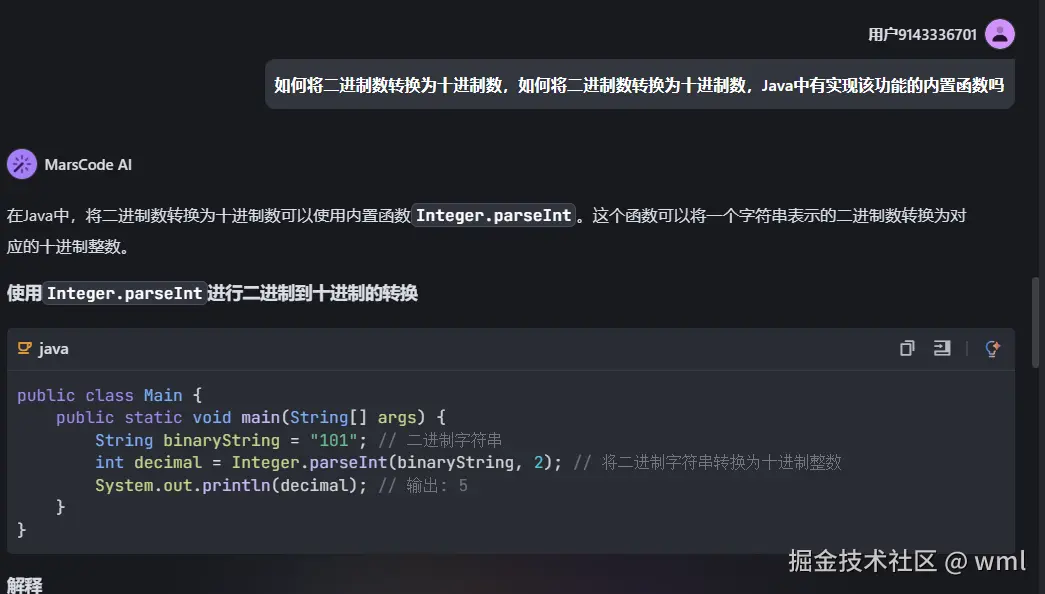Screen dimensions: 1045x594
Task: Click the MarsCode AI logo icon
Action: [22, 164]
